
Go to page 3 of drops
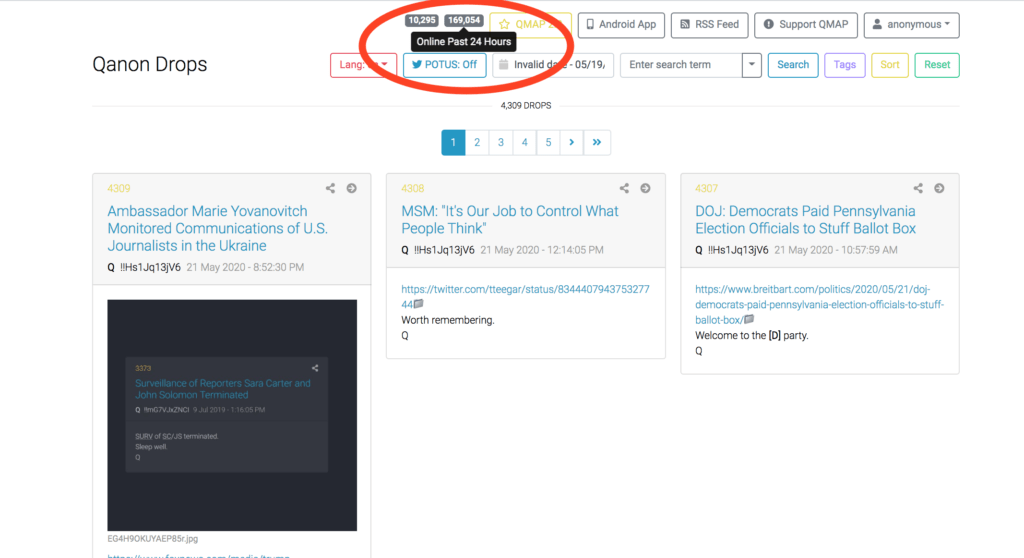pos(501,143)
